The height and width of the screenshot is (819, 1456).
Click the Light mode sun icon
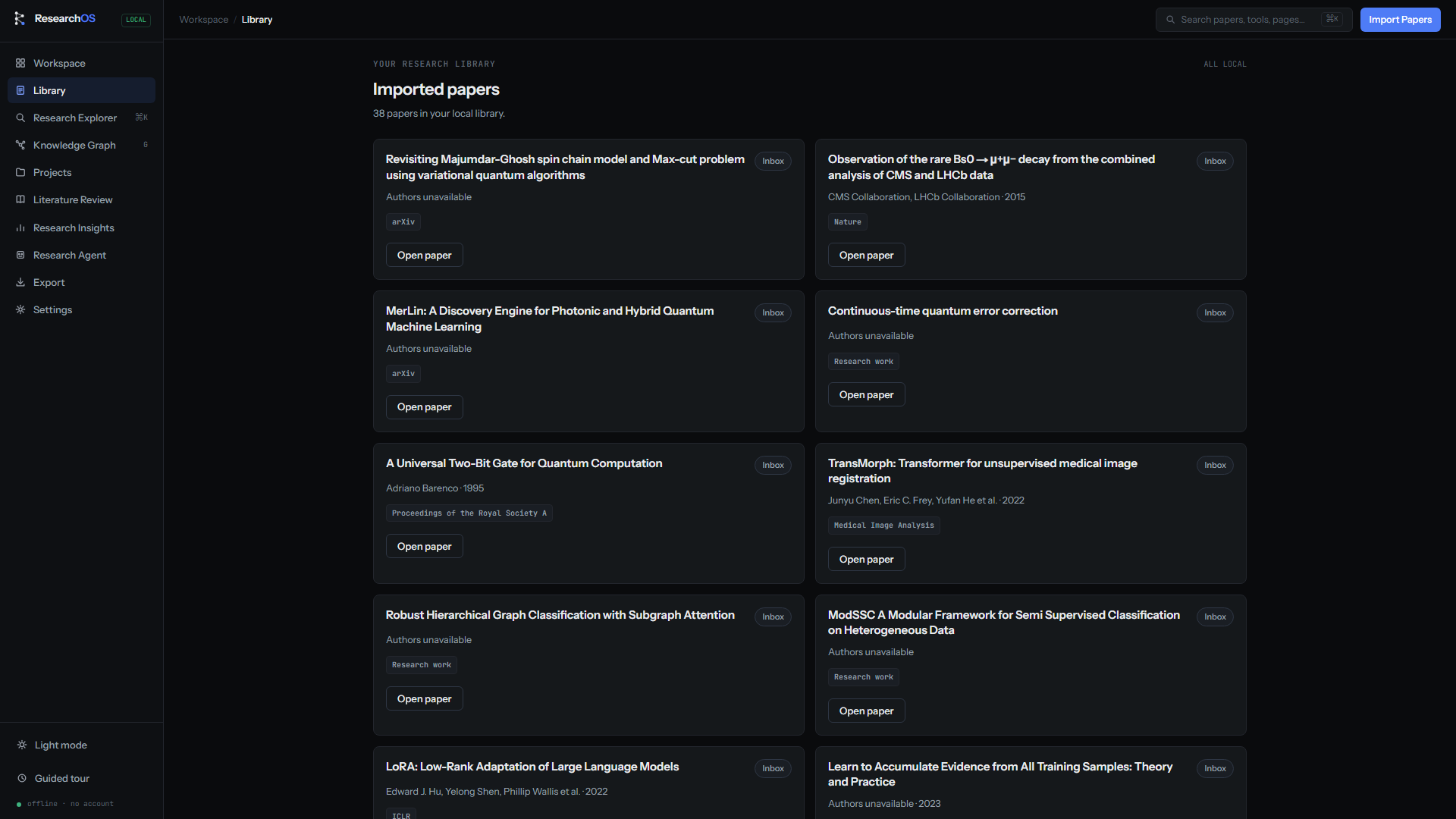(x=22, y=745)
